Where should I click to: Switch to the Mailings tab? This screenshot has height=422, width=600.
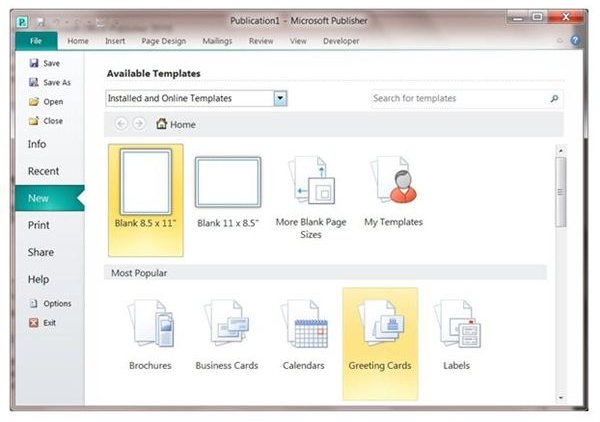pos(217,41)
